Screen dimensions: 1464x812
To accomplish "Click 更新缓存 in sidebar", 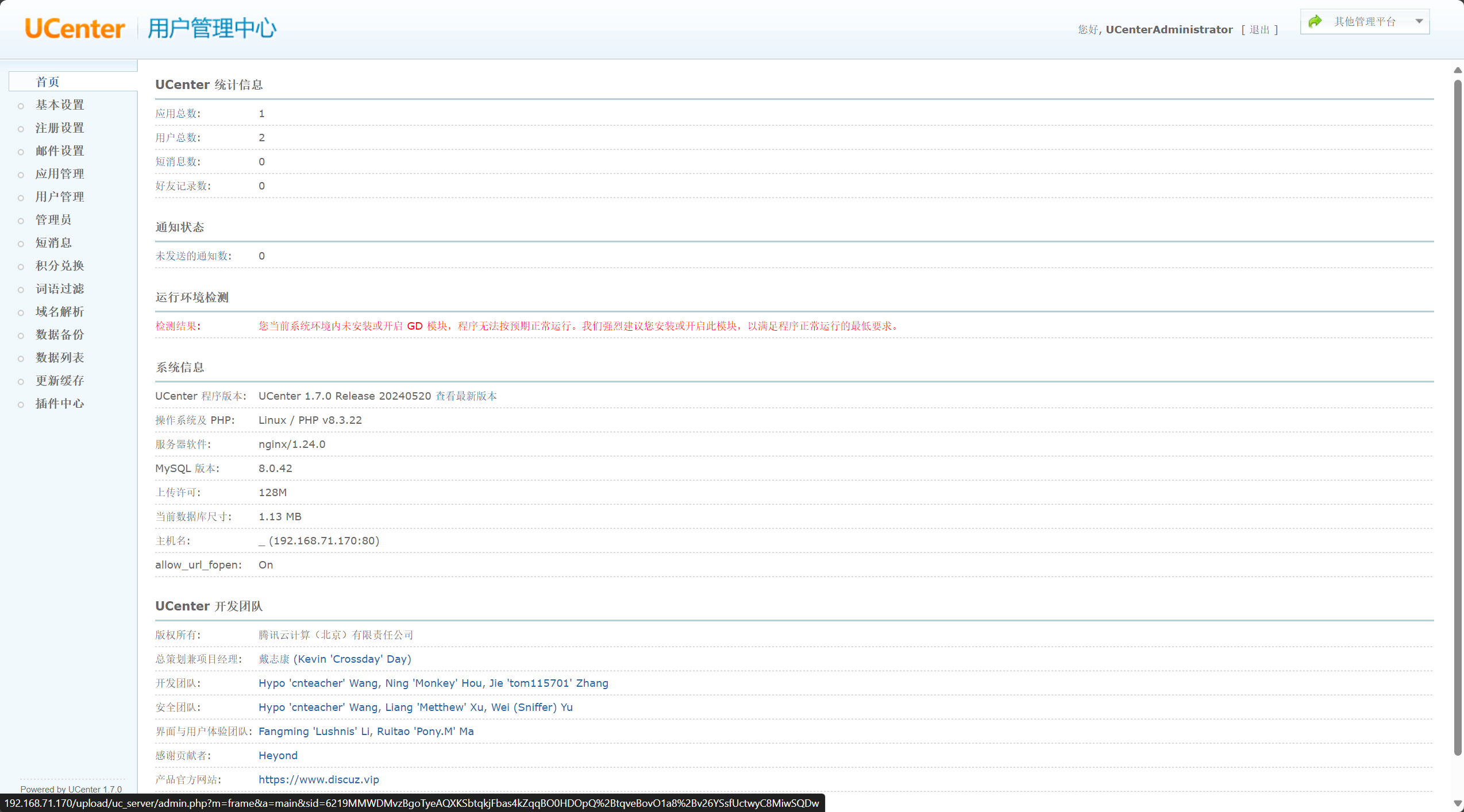I will click(x=60, y=381).
